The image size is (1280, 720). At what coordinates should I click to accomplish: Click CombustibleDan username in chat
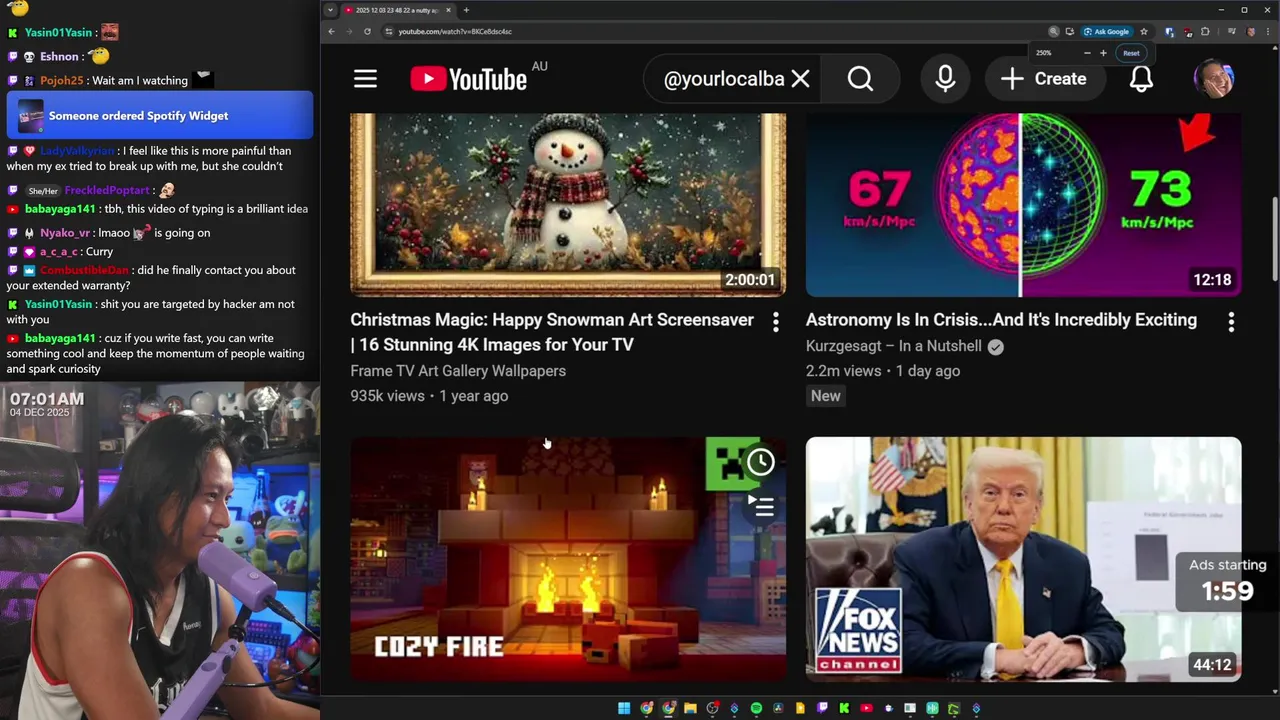pos(84,270)
